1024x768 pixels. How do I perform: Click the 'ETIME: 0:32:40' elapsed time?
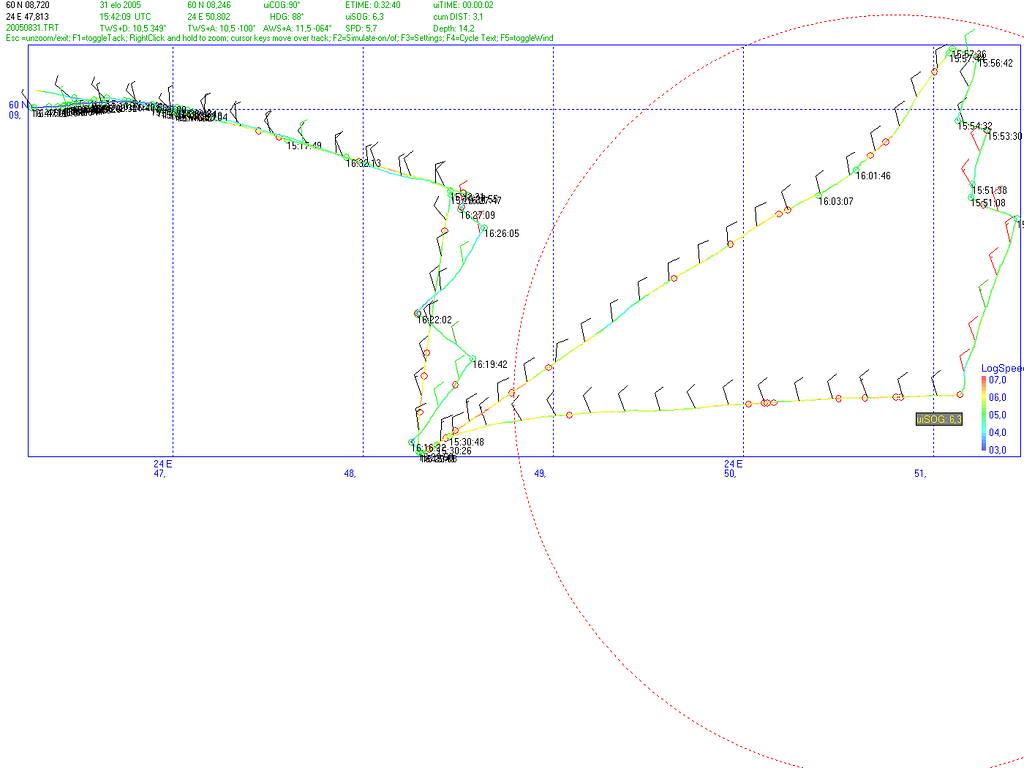(x=373, y=5)
